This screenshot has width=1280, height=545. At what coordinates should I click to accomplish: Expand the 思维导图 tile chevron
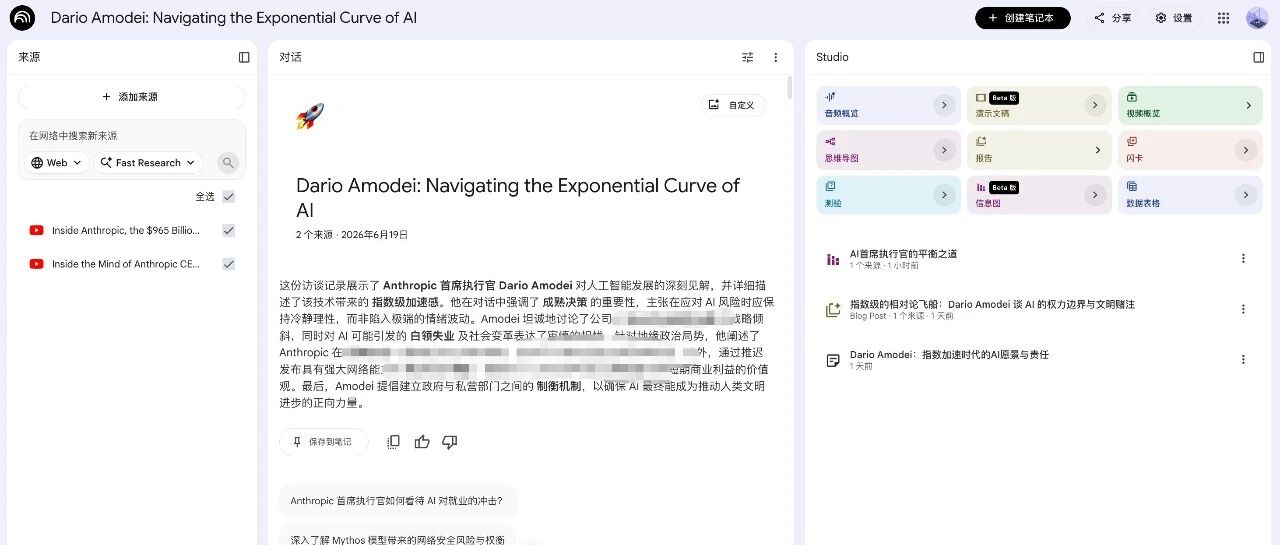tap(944, 150)
